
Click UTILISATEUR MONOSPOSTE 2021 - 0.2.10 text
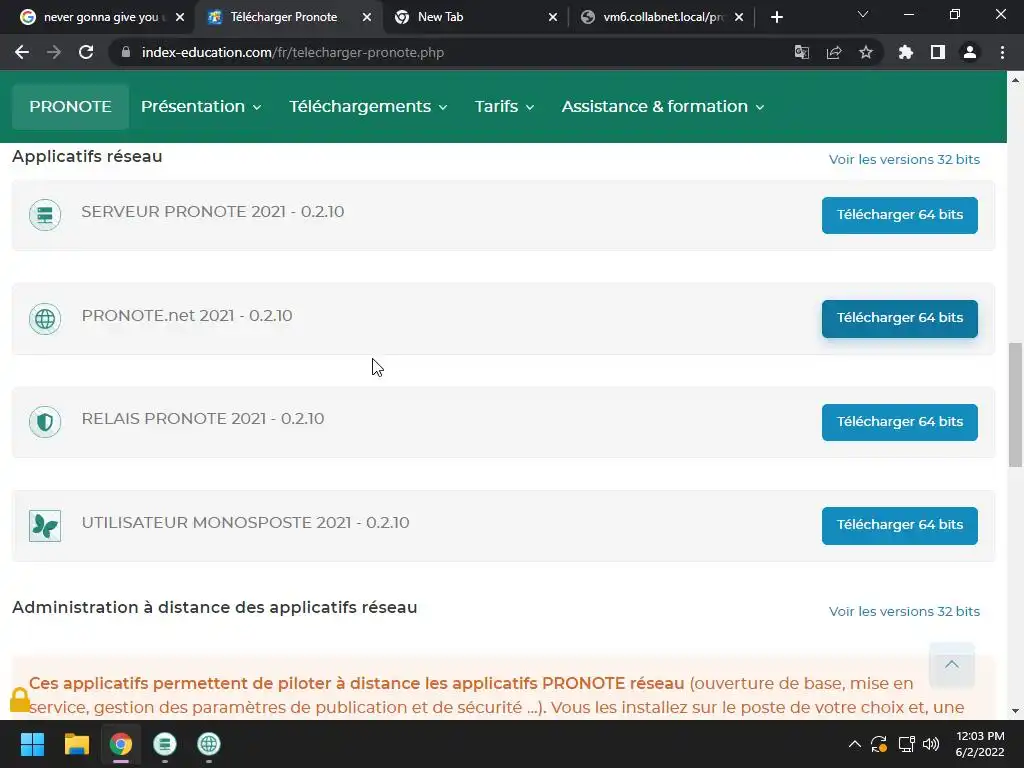[245, 522]
